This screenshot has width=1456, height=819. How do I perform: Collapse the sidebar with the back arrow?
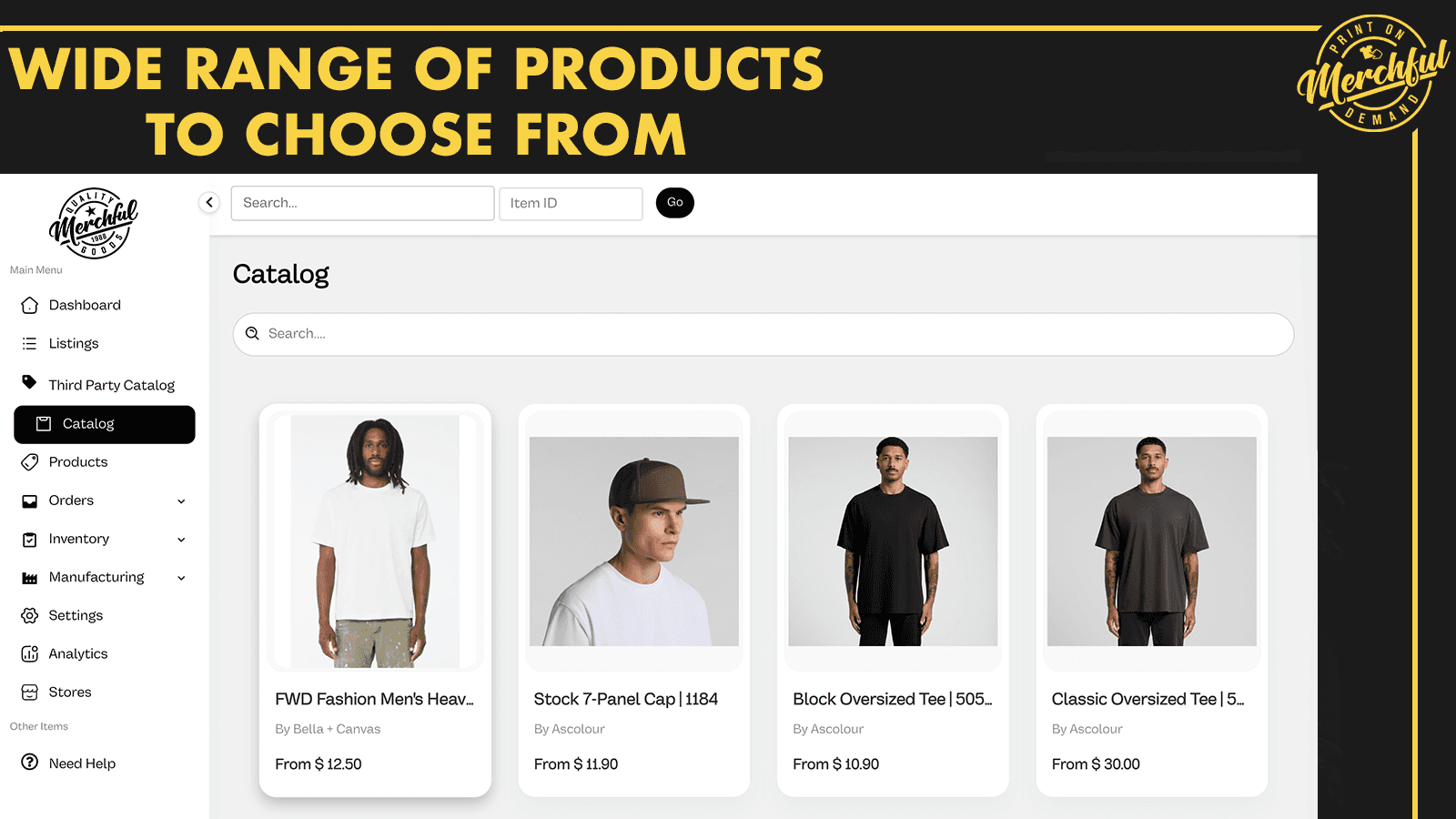(208, 202)
